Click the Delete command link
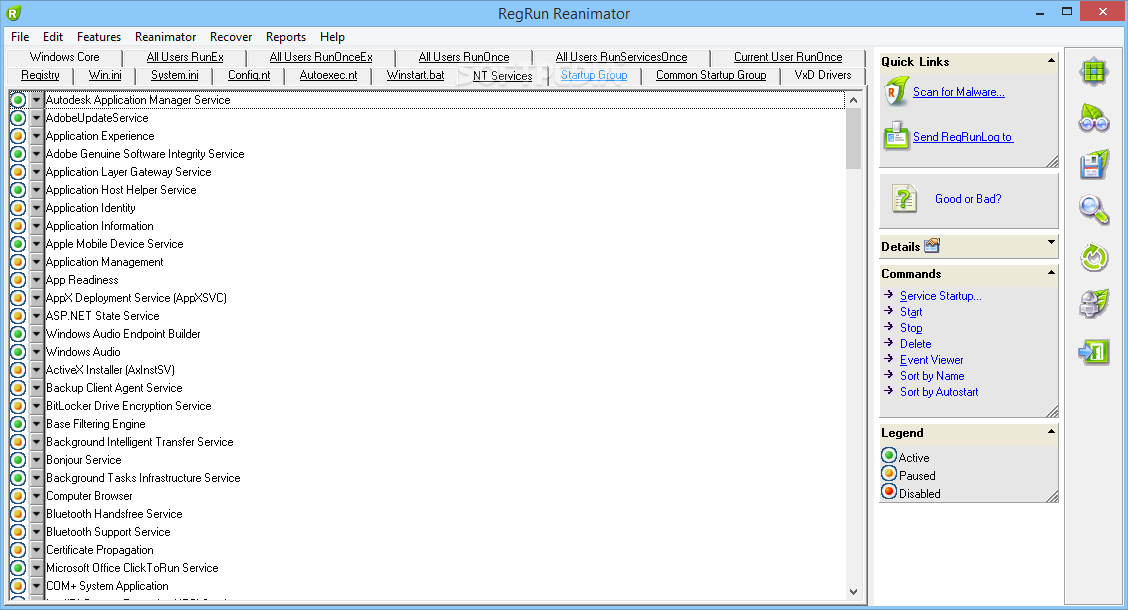Viewport: 1128px width, 610px height. click(916, 344)
